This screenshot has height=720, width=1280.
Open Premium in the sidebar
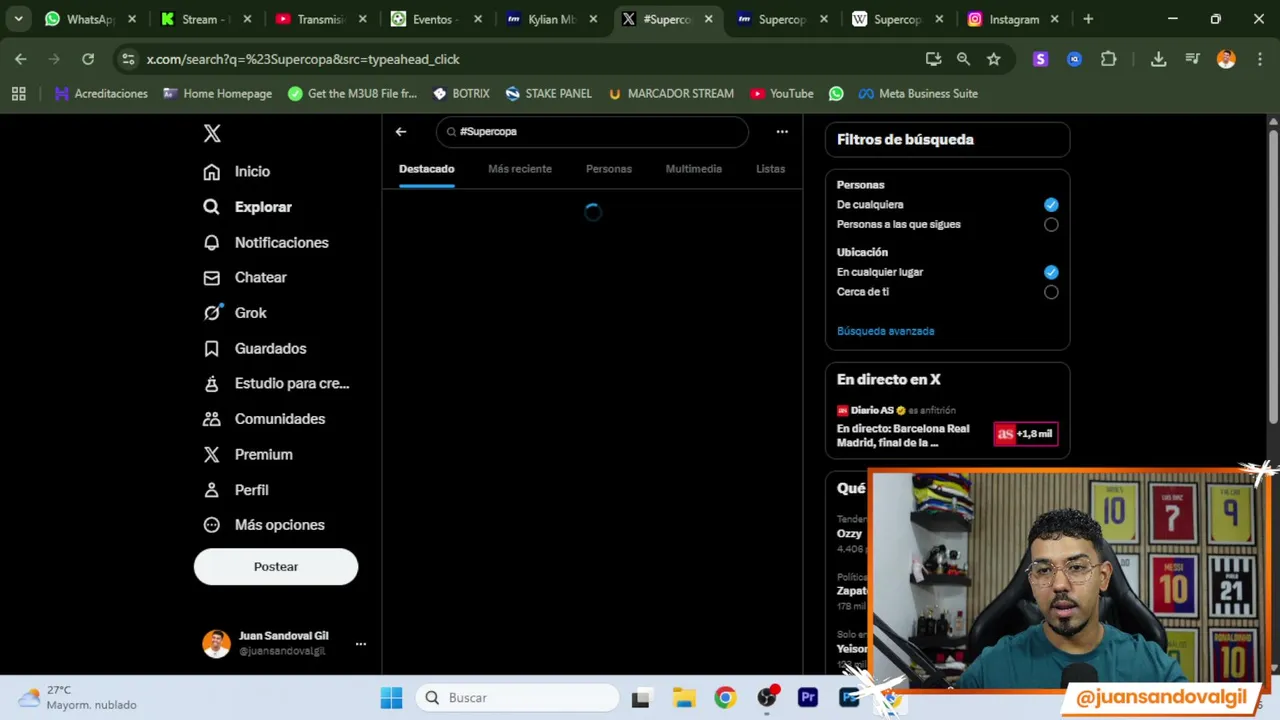[248, 454]
